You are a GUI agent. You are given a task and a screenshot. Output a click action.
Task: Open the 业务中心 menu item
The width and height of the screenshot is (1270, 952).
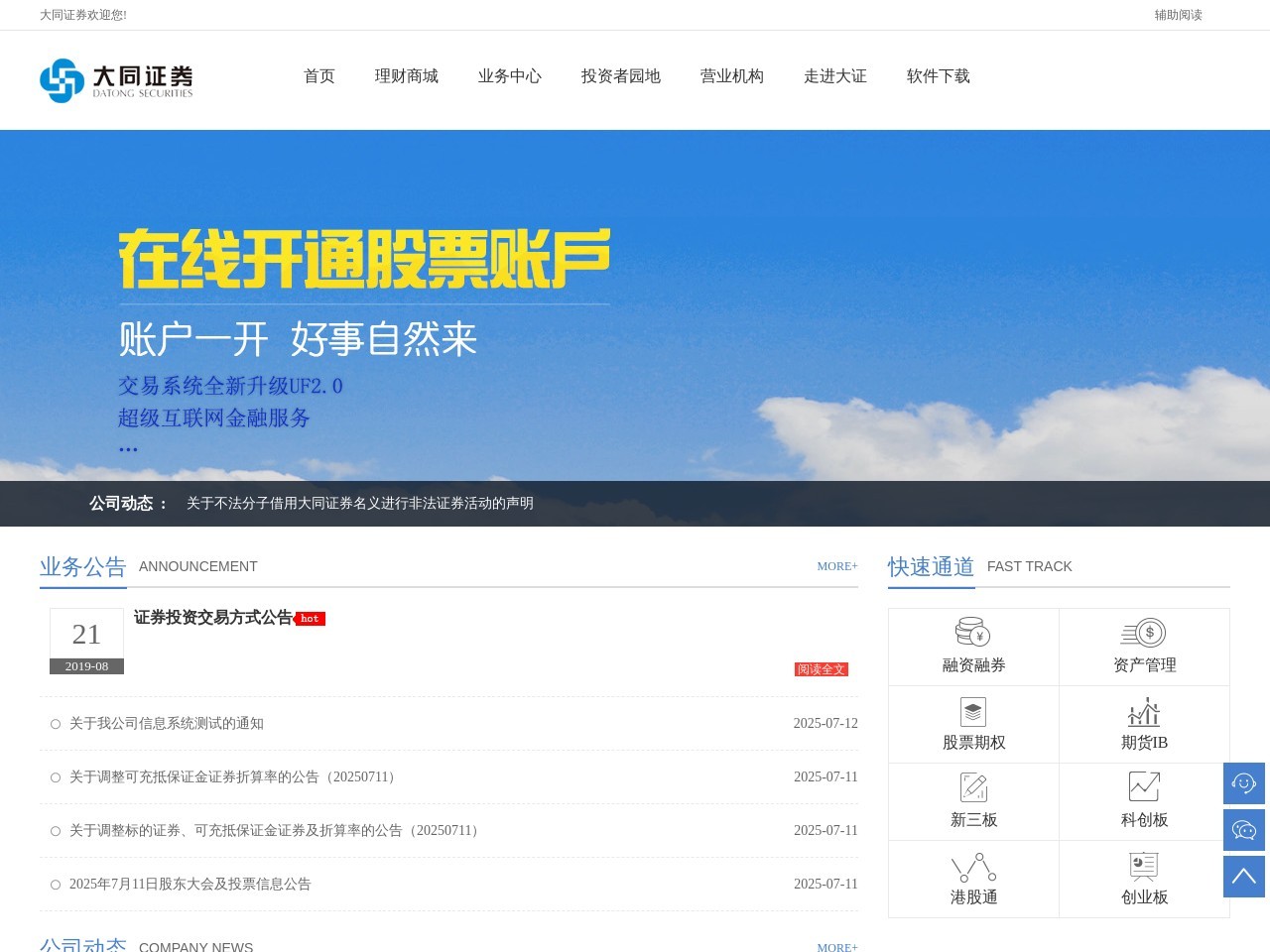[x=510, y=76]
